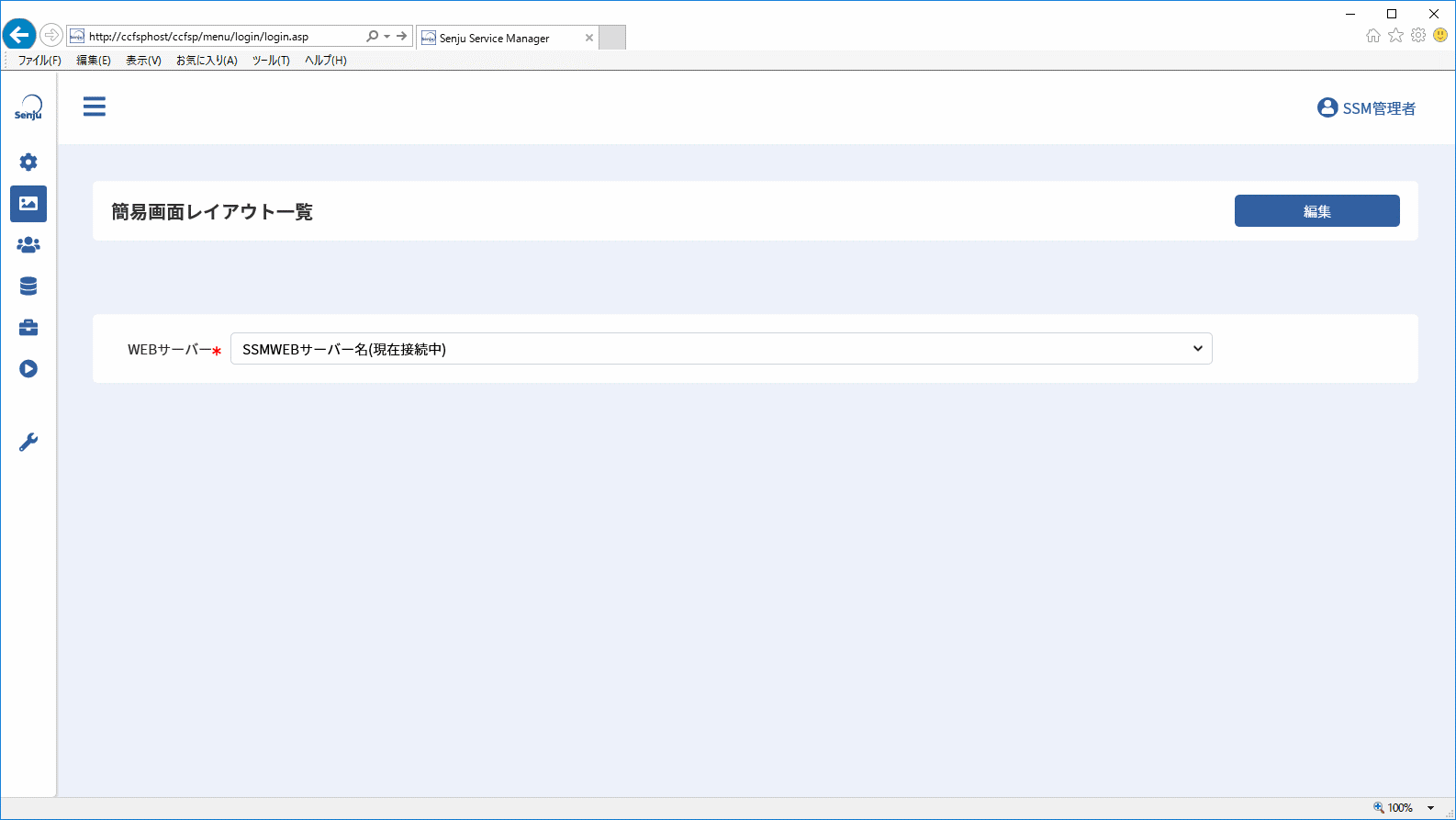The image size is (1456, 820).
Task: Click the 編集 button
Action: [x=1317, y=211]
